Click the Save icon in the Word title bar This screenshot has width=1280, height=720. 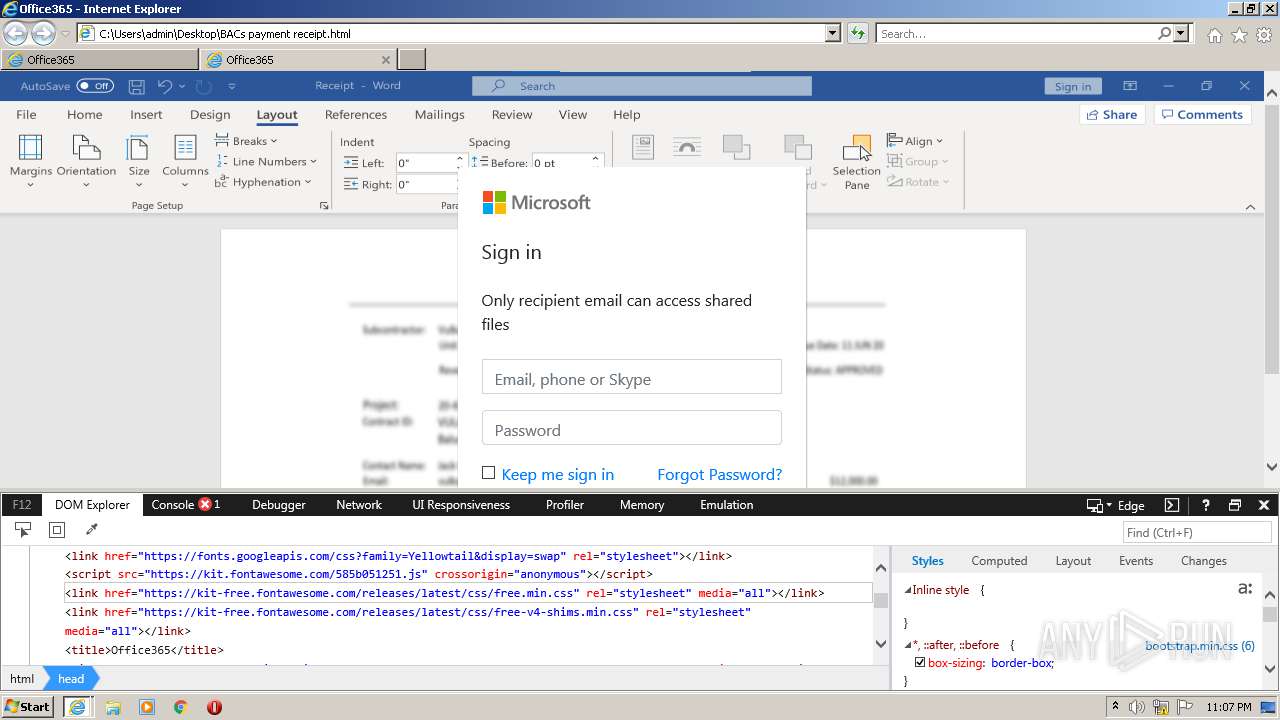coord(137,86)
